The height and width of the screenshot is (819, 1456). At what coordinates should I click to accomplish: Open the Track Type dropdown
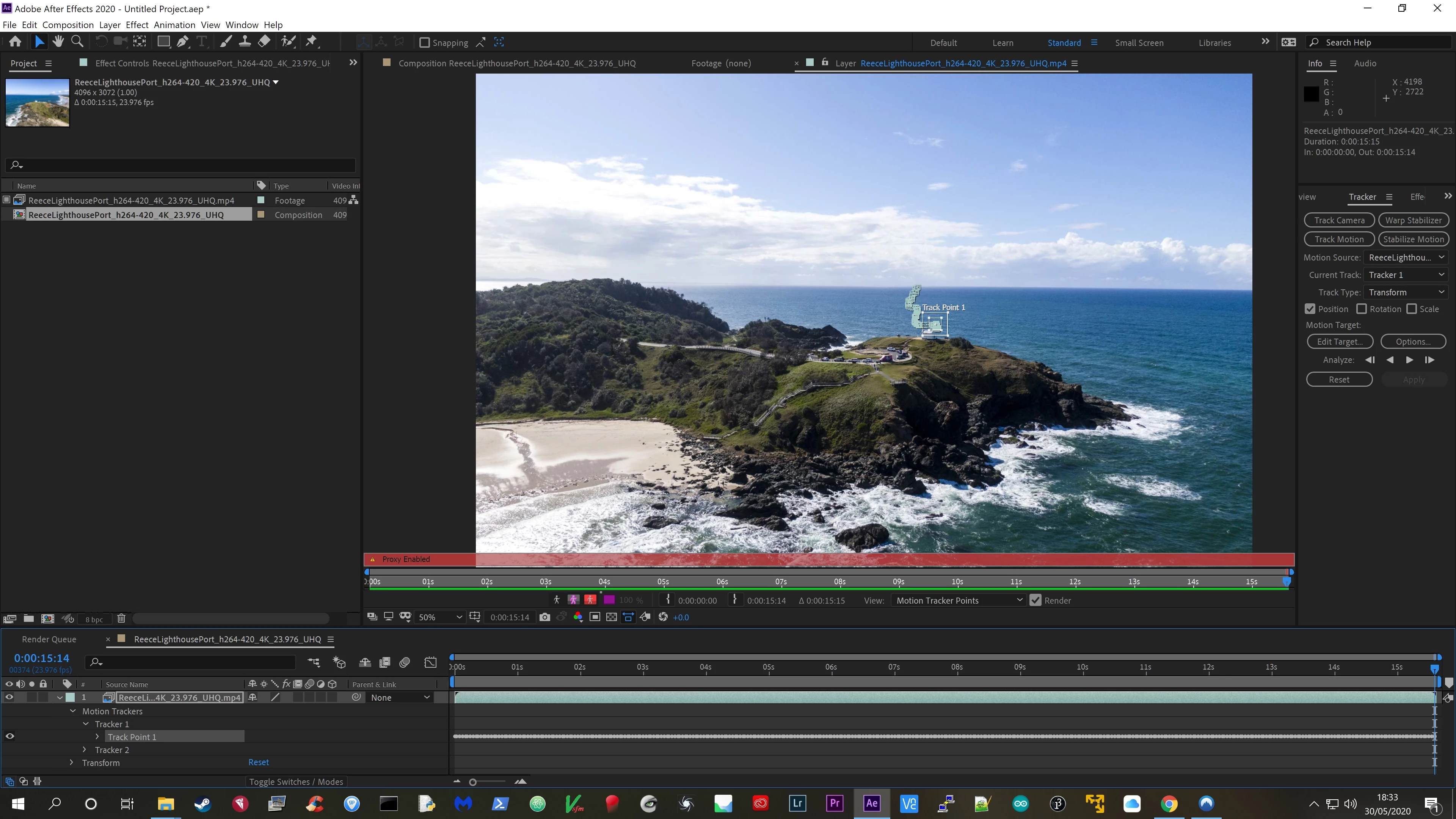point(1405,292)
